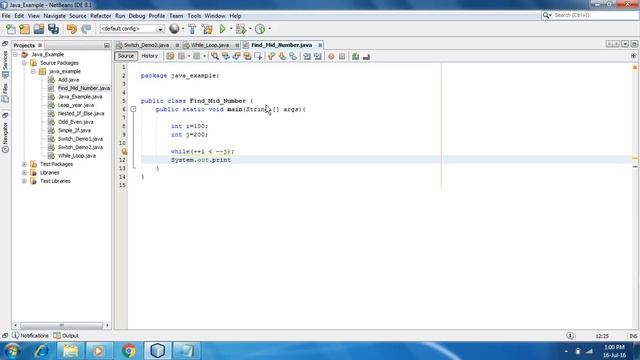Open the File menu
The width and height of the screenshot is (640, 360).
tap(6, 16)
